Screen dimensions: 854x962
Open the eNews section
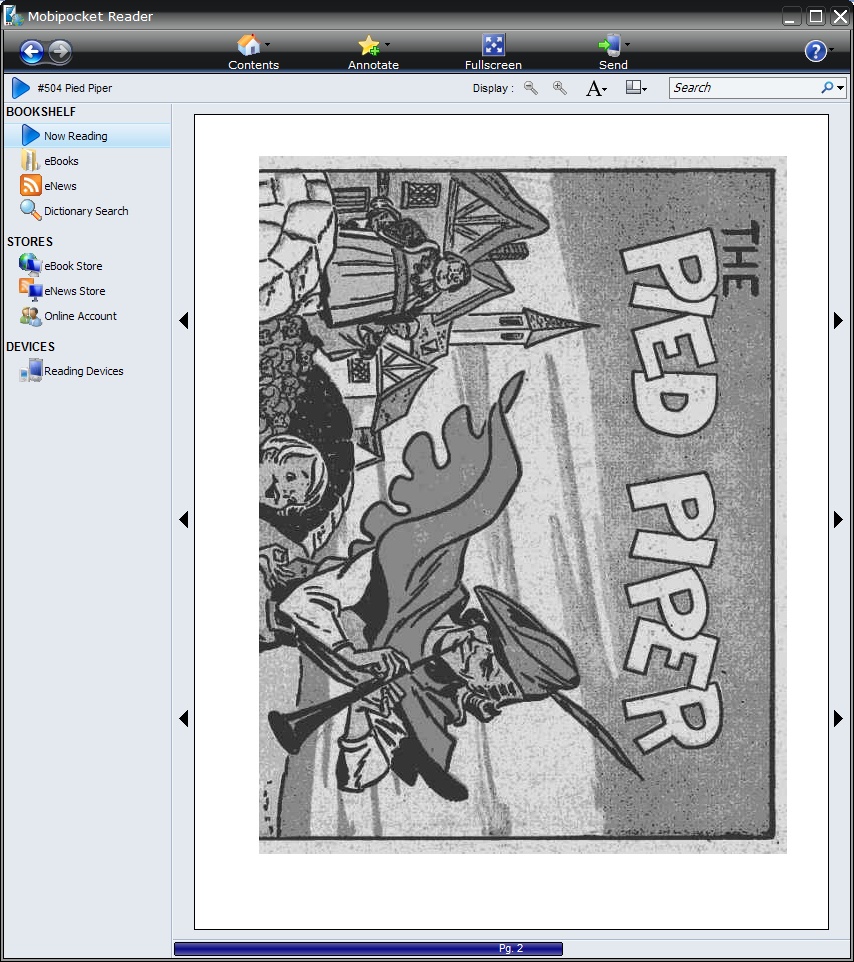tap(60, 187)
